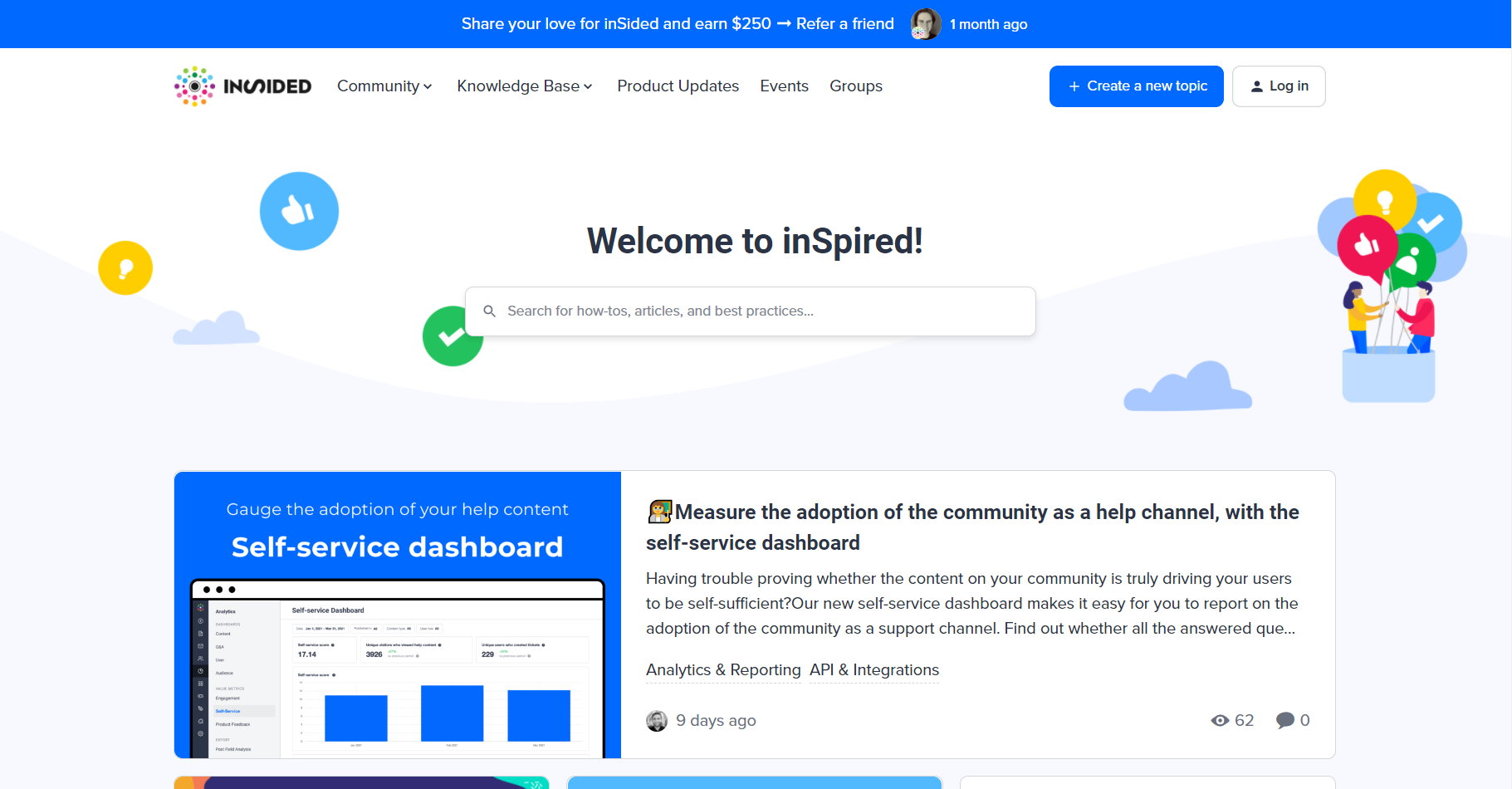The height and width of the screenshot is (789, 1512).
Task: Click inside the search input field
Action: [x=747, y=311]
